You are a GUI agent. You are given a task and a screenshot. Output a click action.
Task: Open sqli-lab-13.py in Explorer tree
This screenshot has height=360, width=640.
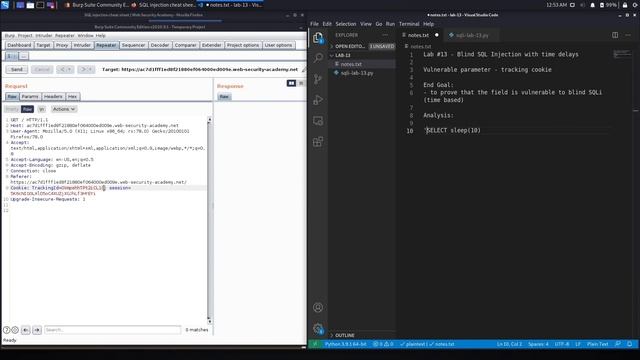tap(357, 73)
